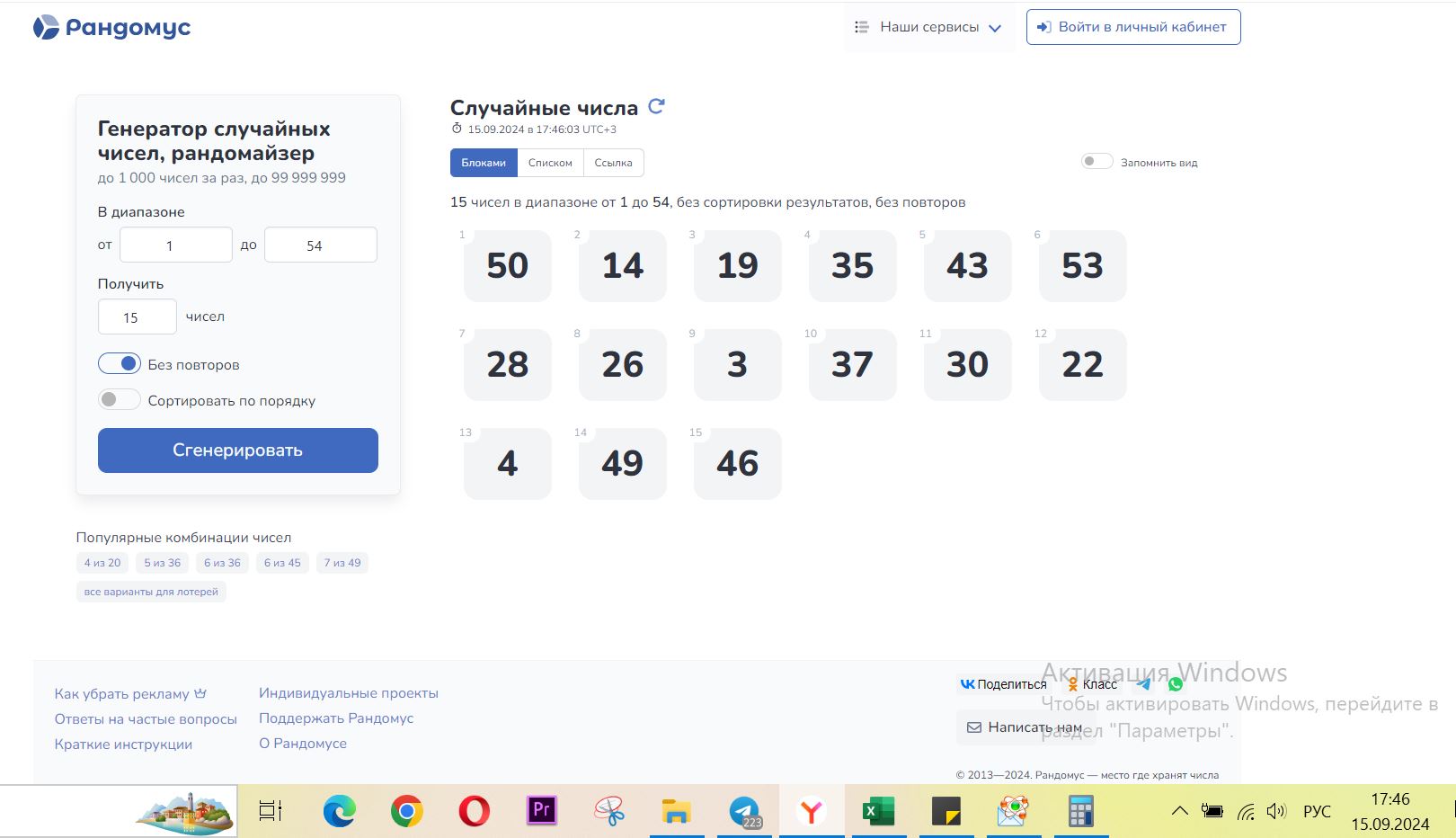
Task: Click the Рандомус logo
Action: pyautogui.click(x=112, y=28)
